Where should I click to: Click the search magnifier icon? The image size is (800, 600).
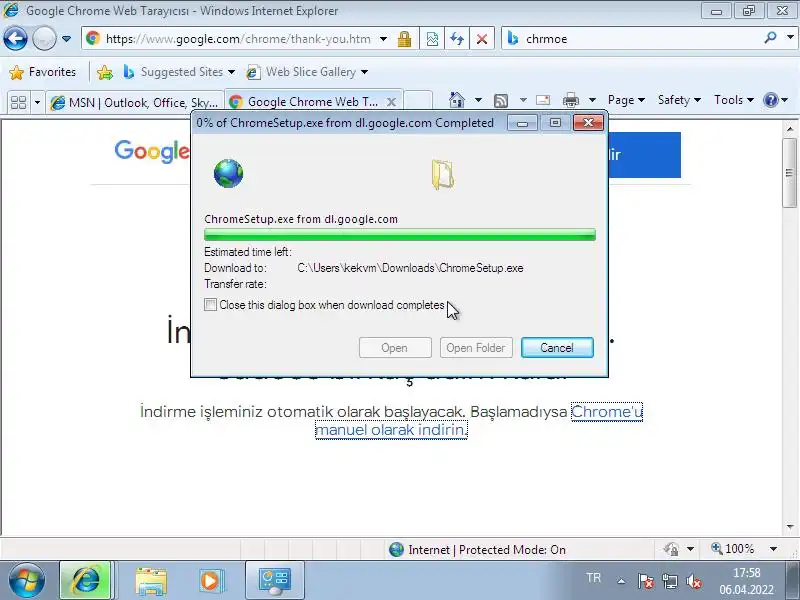[x=770, y=38]
